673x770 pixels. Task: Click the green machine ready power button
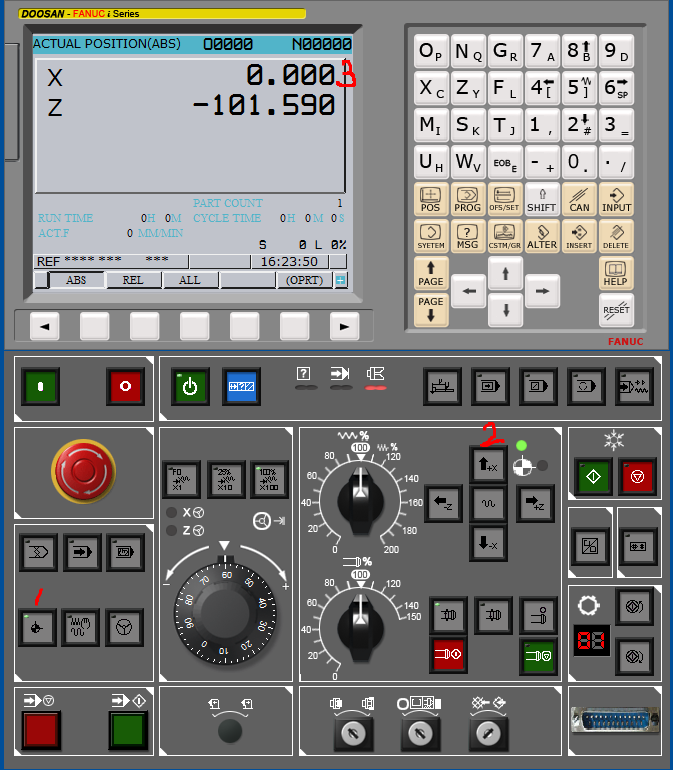pyautogui.click(x=190, y=386)
